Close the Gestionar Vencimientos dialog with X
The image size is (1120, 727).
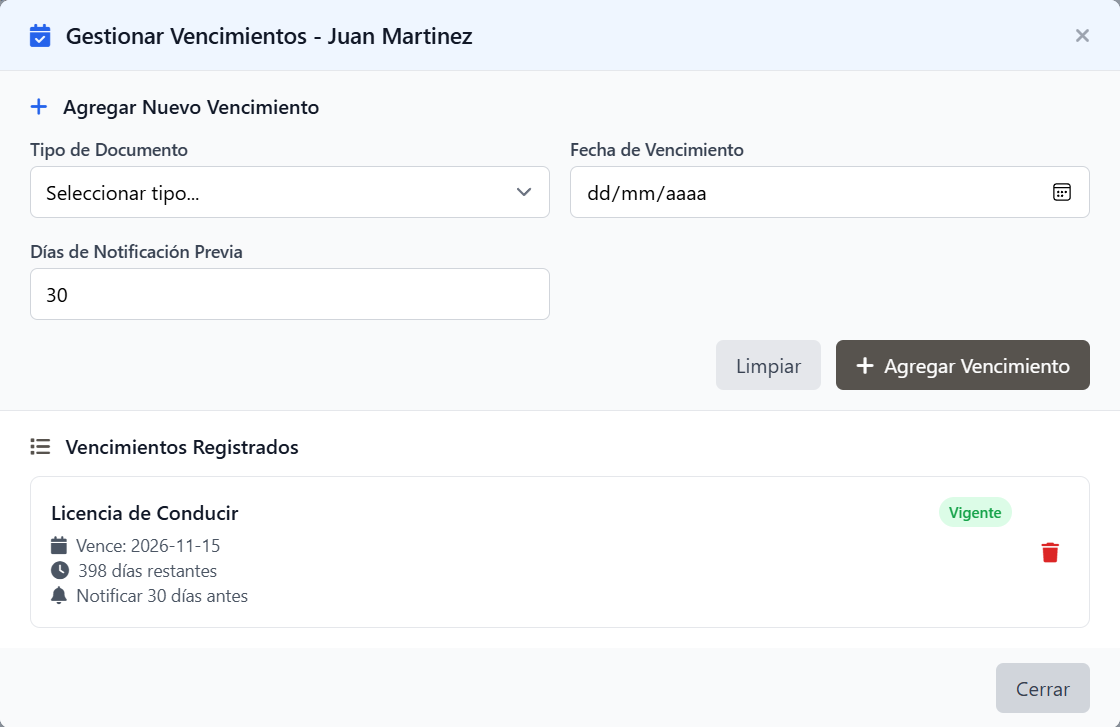[x=1082, y=36]
